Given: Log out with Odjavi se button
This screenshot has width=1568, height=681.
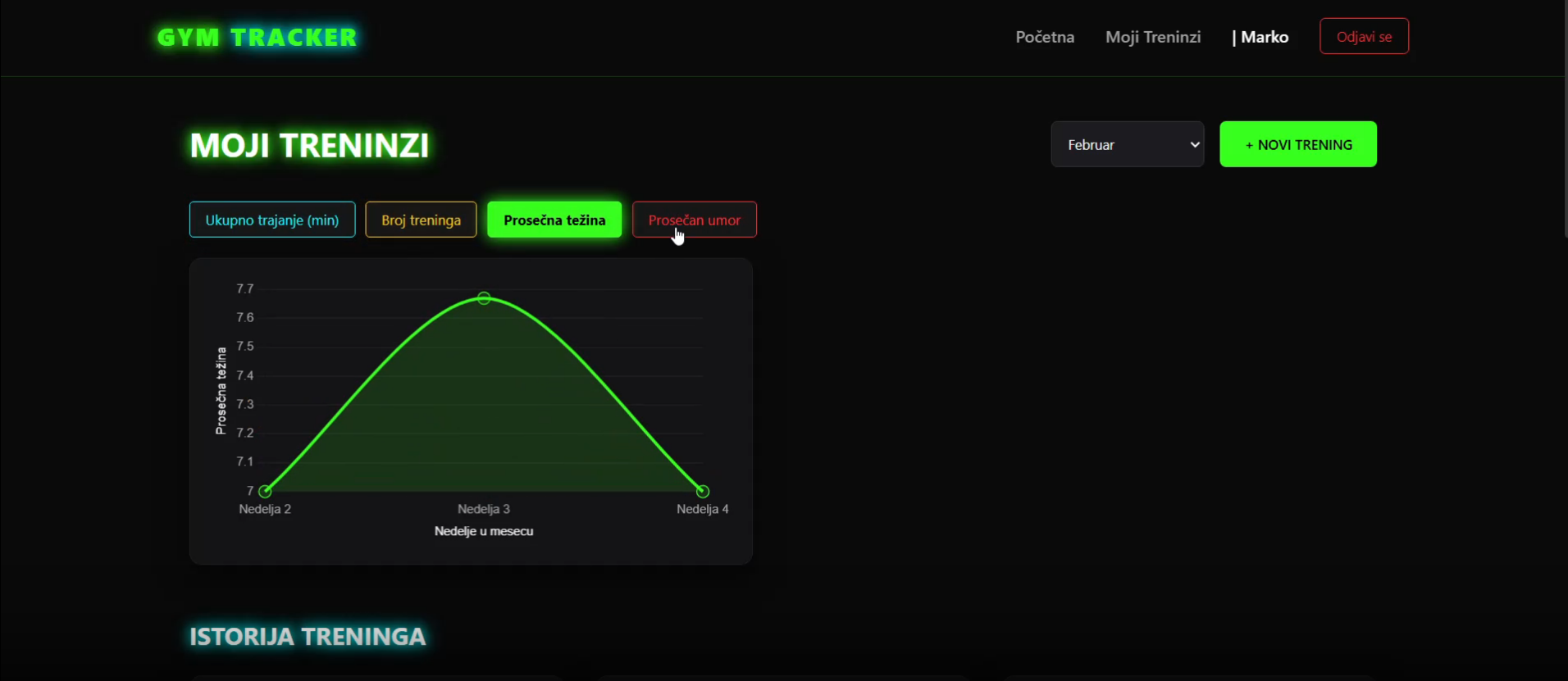Looking at the screenshot, I should coord(1364,37).
